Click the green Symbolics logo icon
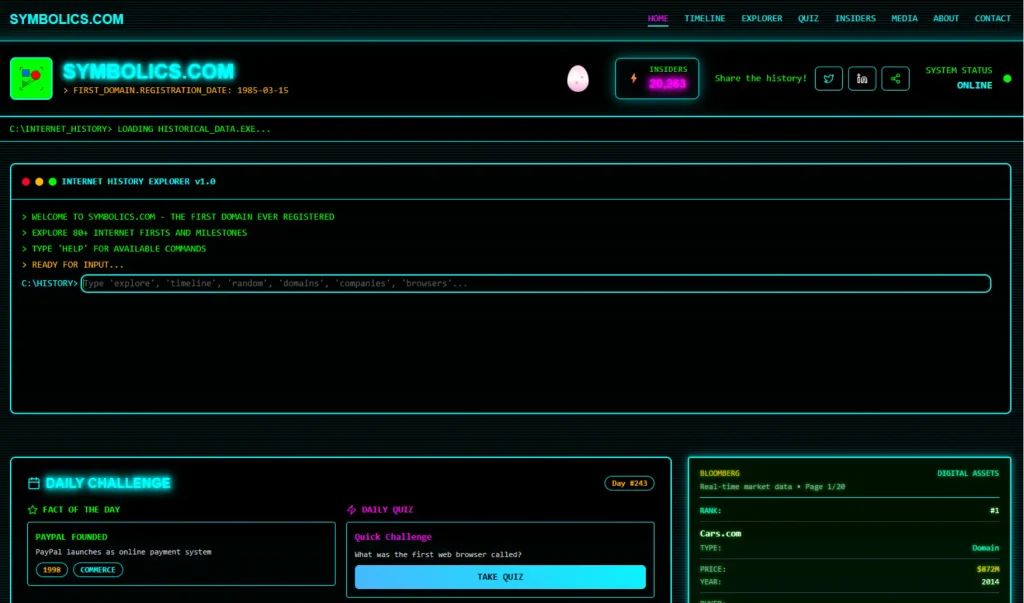The height and width of the screenshot is (603, 1024). (x=31, y=78)
